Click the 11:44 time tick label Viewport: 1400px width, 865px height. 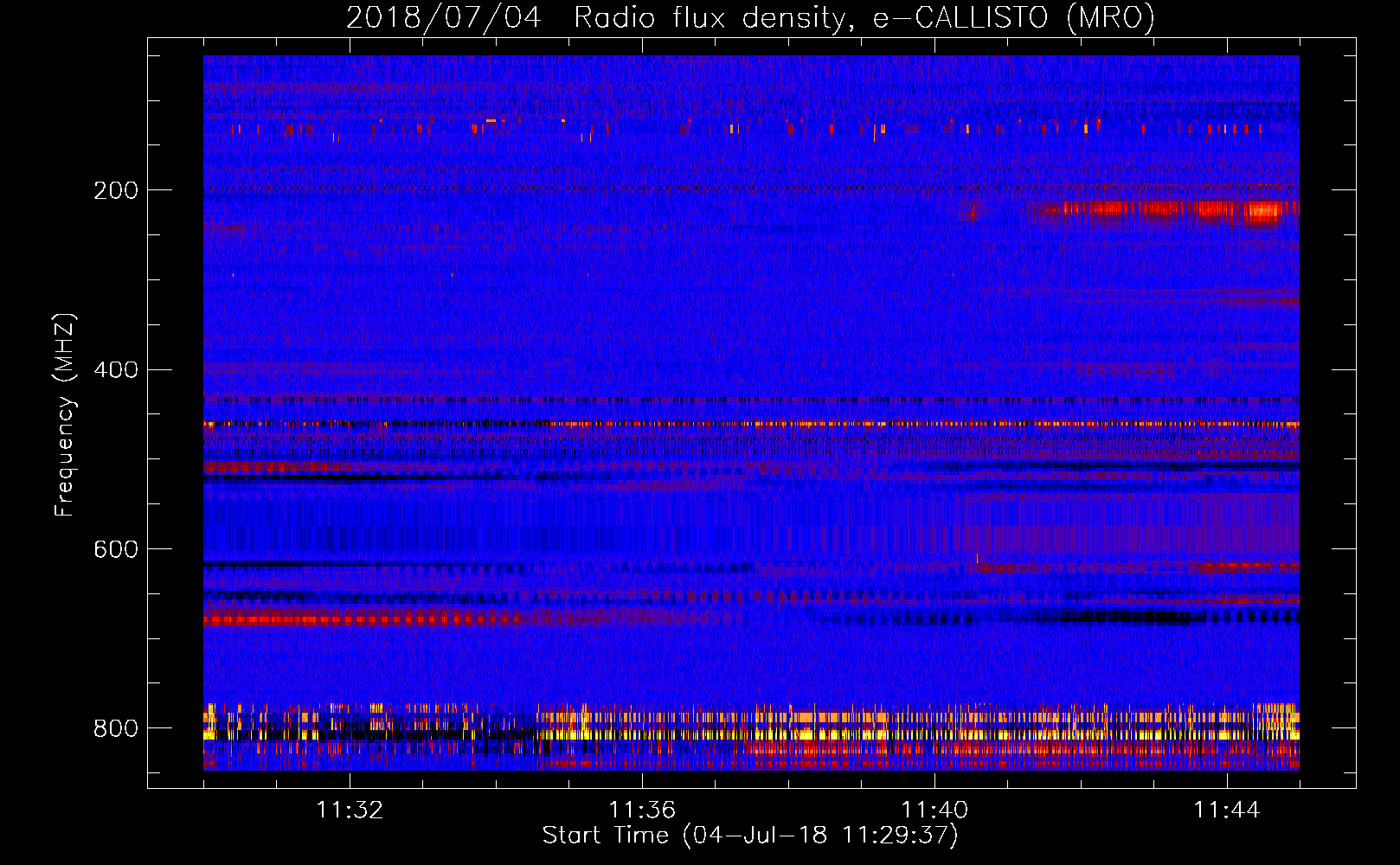pyautogui.click(x=1227, y=811)
